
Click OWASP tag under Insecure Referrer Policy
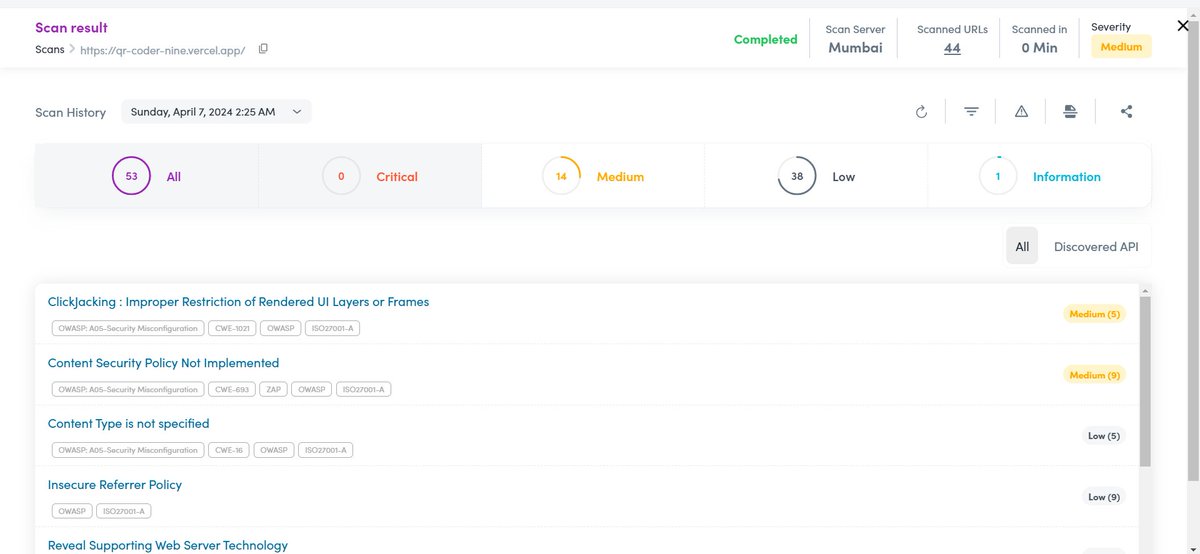point(72,511)
